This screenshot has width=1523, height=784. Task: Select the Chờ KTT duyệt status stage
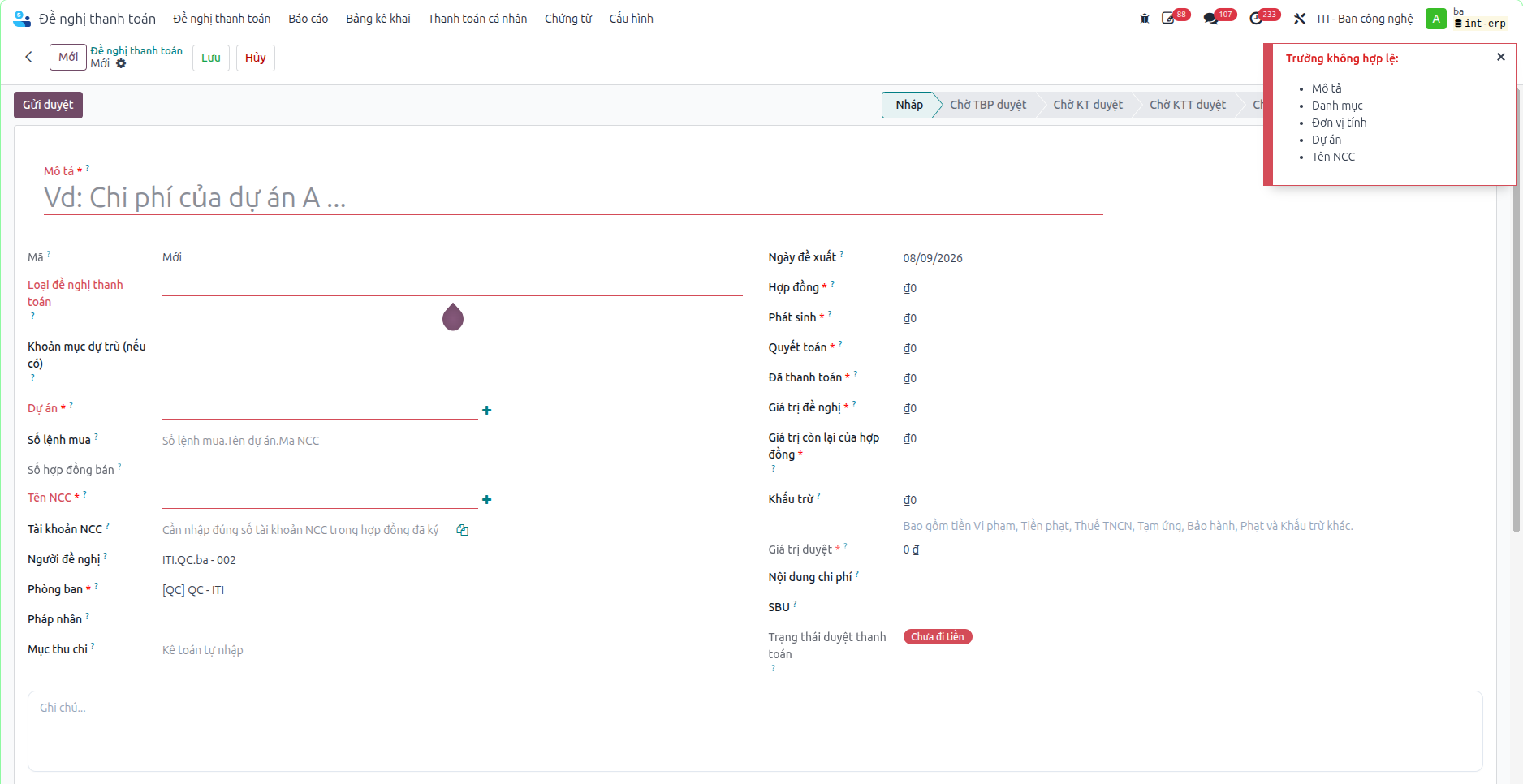1188,105
